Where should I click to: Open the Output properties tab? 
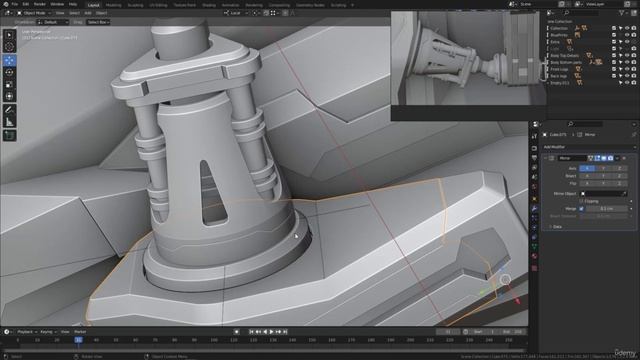click(534, 158)
